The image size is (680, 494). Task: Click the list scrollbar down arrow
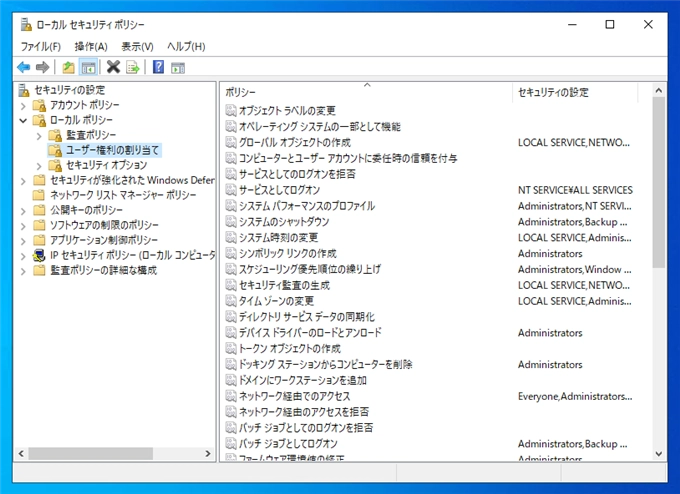click(659, 454)
